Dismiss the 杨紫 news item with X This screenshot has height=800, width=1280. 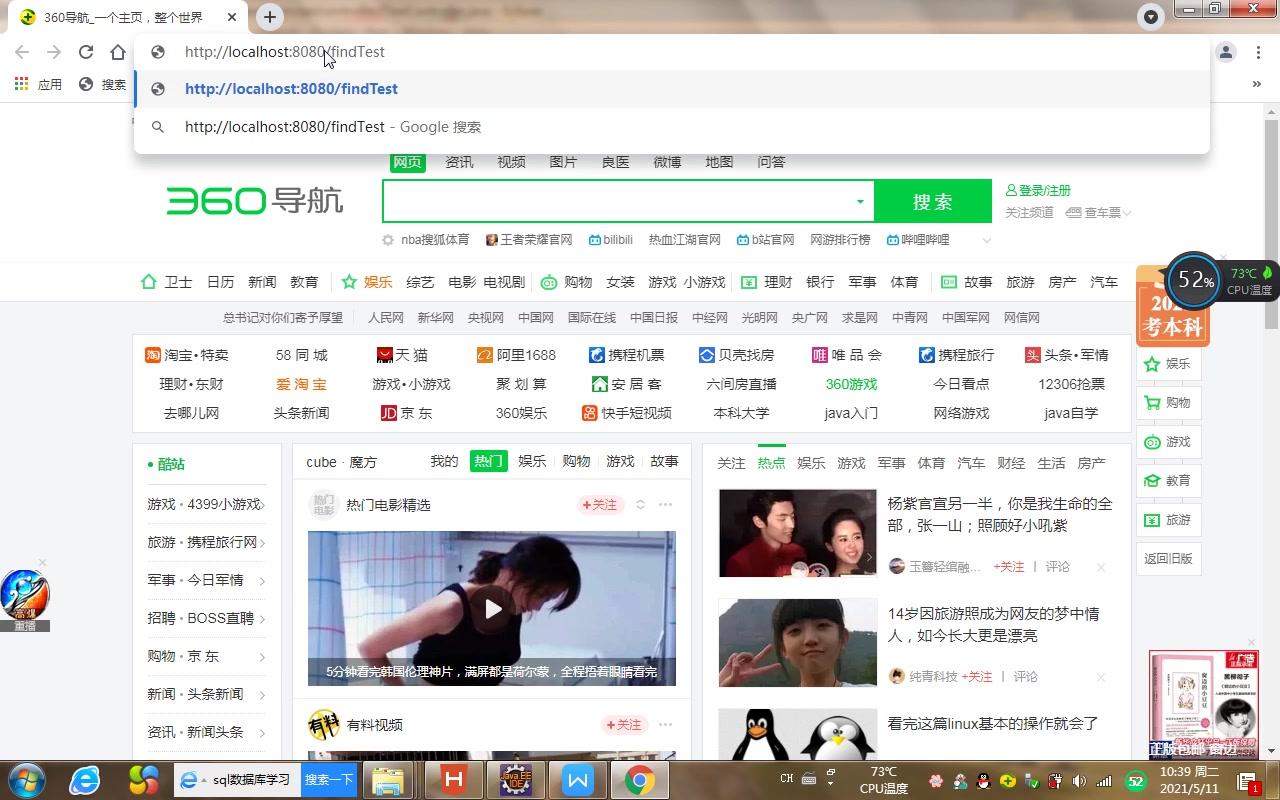pyautogui.click(x=1101, y=567)
